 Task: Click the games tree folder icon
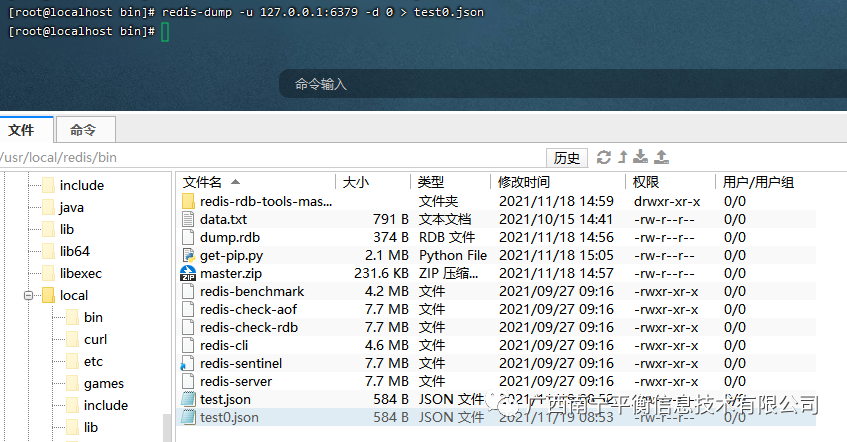[x=72, y=384]
